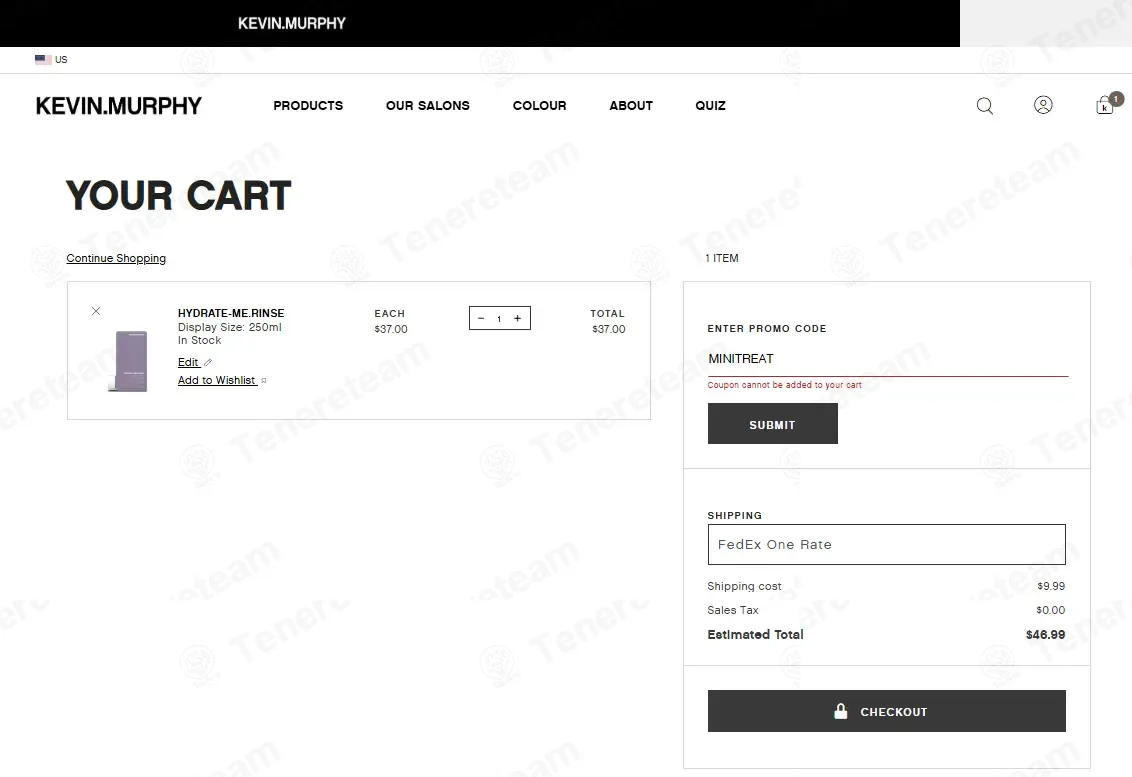Open the QUIZ menu item
Screen dimensions: 1132x777
click(710, 105)
